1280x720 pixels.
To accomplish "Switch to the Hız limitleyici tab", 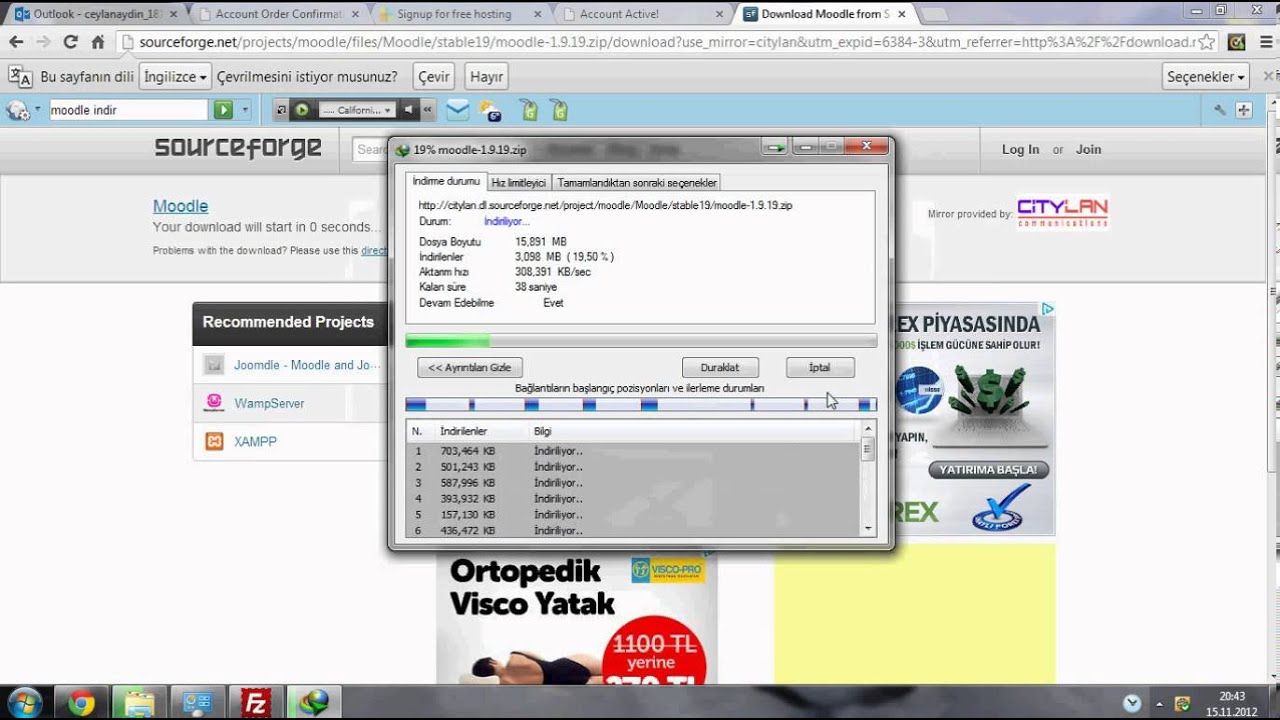I will pos(518,182).
